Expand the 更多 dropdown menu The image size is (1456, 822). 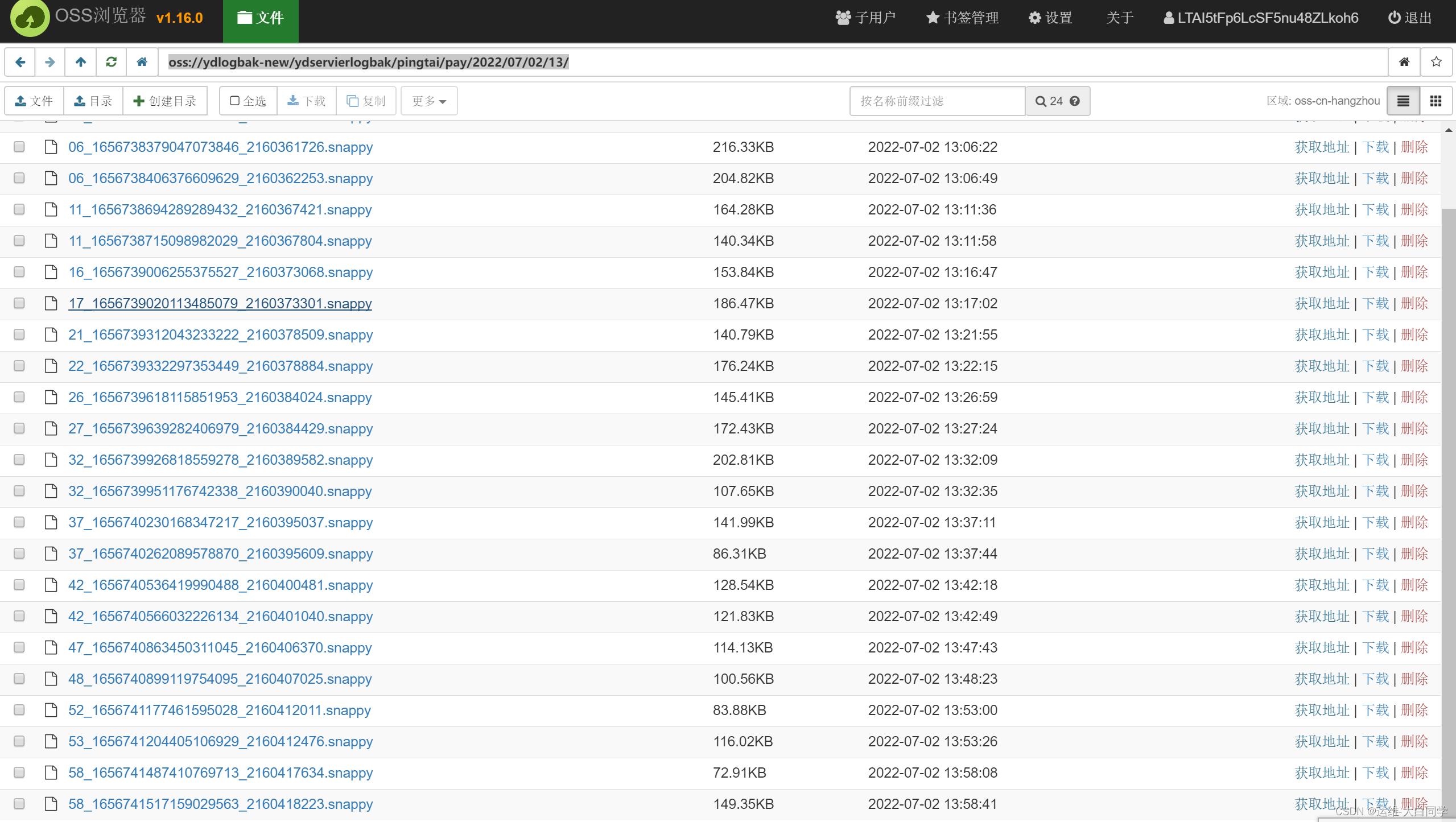[x=429, y=101]
